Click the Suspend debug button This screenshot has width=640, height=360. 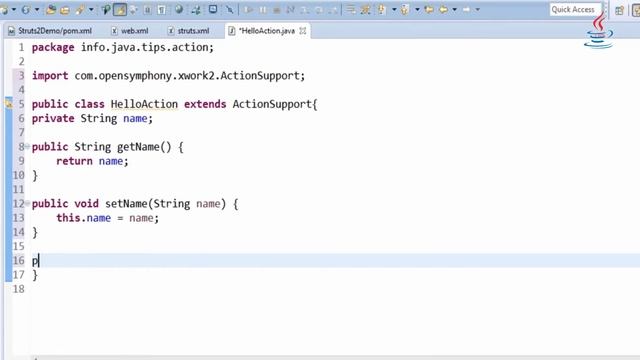coord(263,9)
